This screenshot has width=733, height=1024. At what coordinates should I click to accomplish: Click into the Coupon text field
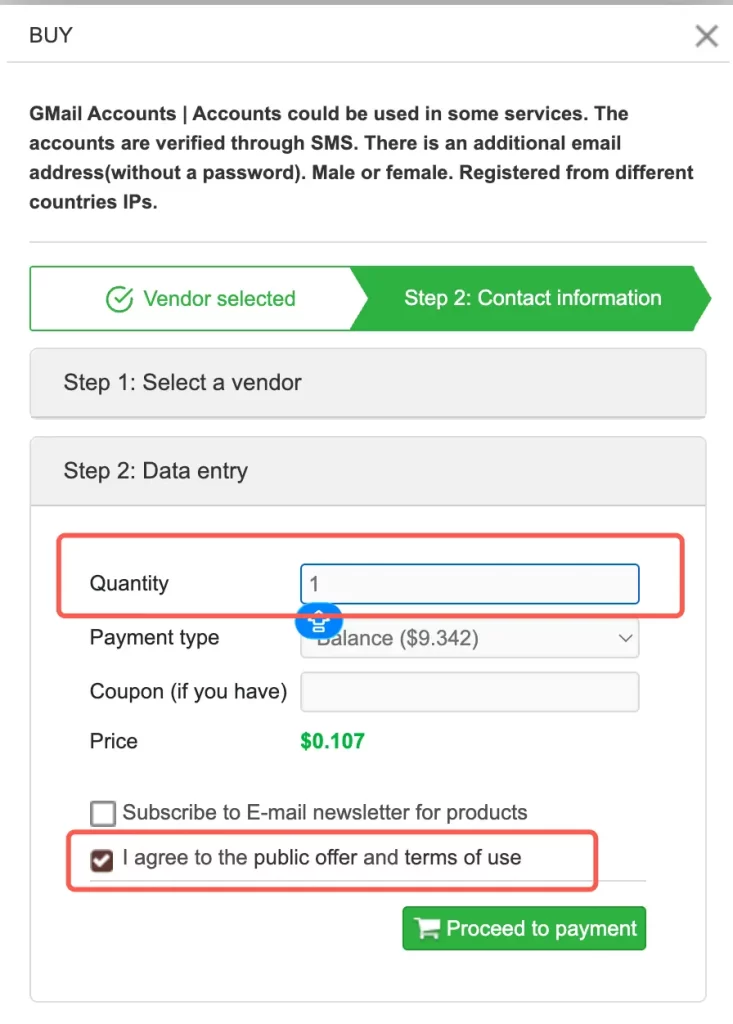(469, 691)
